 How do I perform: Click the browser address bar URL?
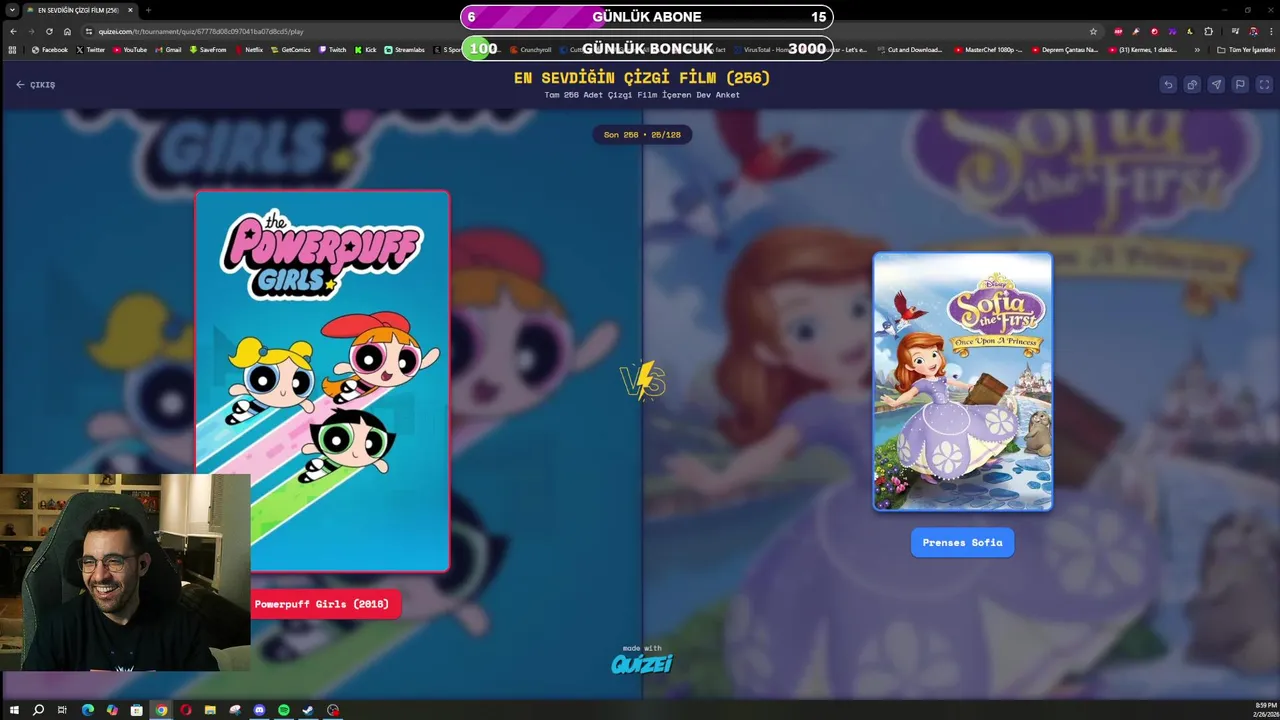click(x=200, y=31)
